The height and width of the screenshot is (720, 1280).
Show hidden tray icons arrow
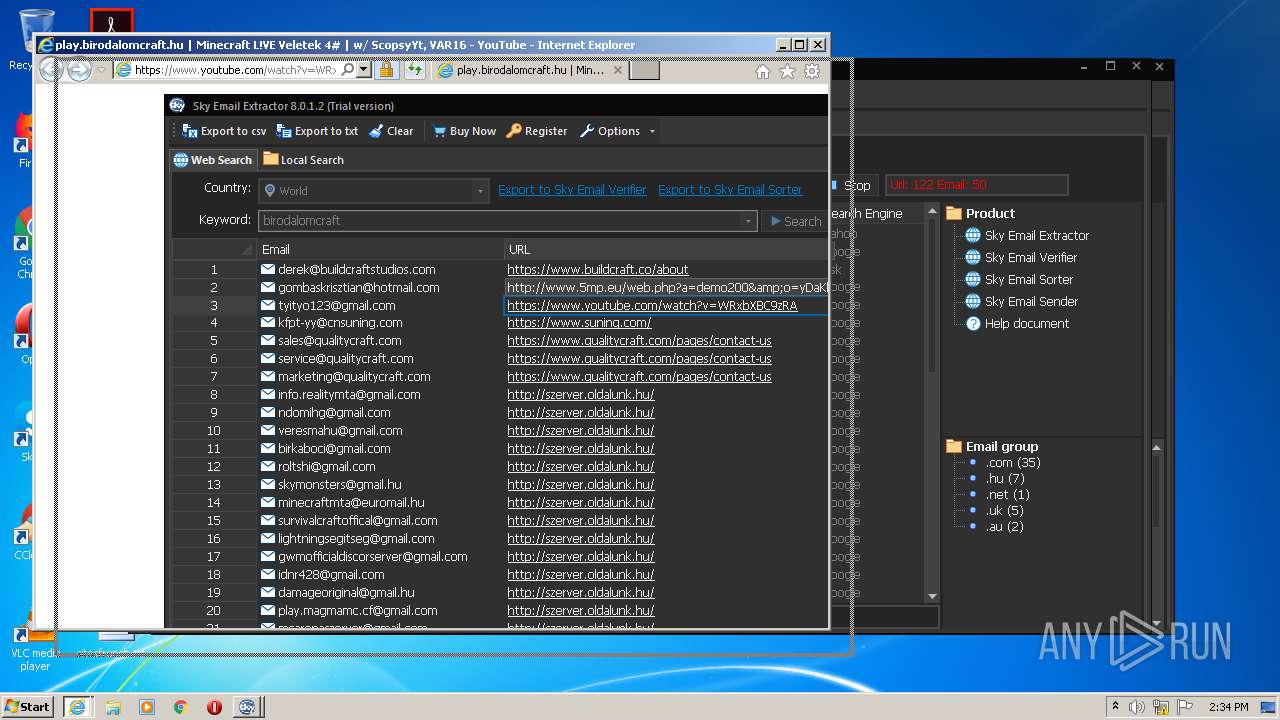tap(1115, 706)
